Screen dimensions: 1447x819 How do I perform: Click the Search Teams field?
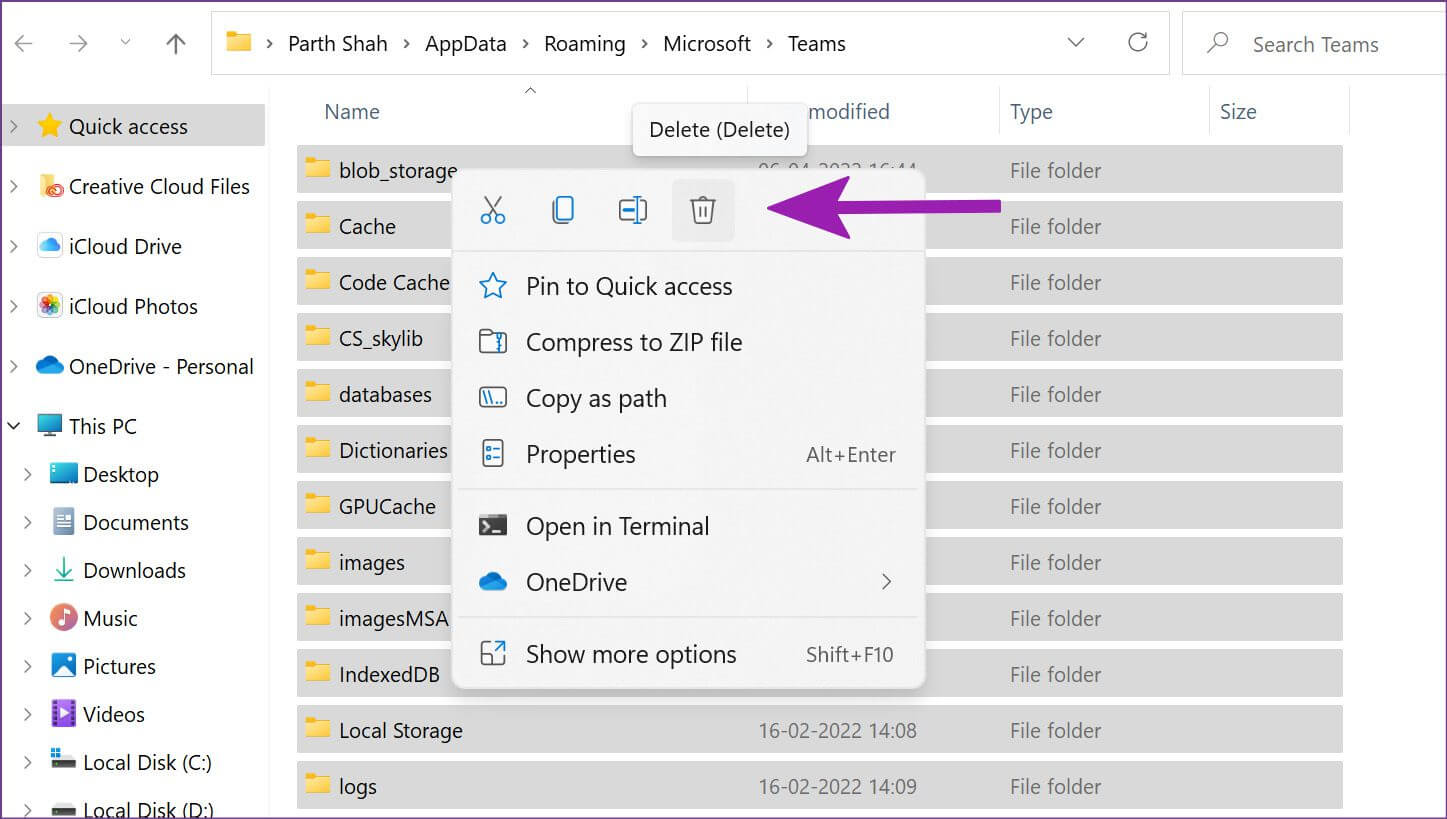click(x=1314, y=43)
